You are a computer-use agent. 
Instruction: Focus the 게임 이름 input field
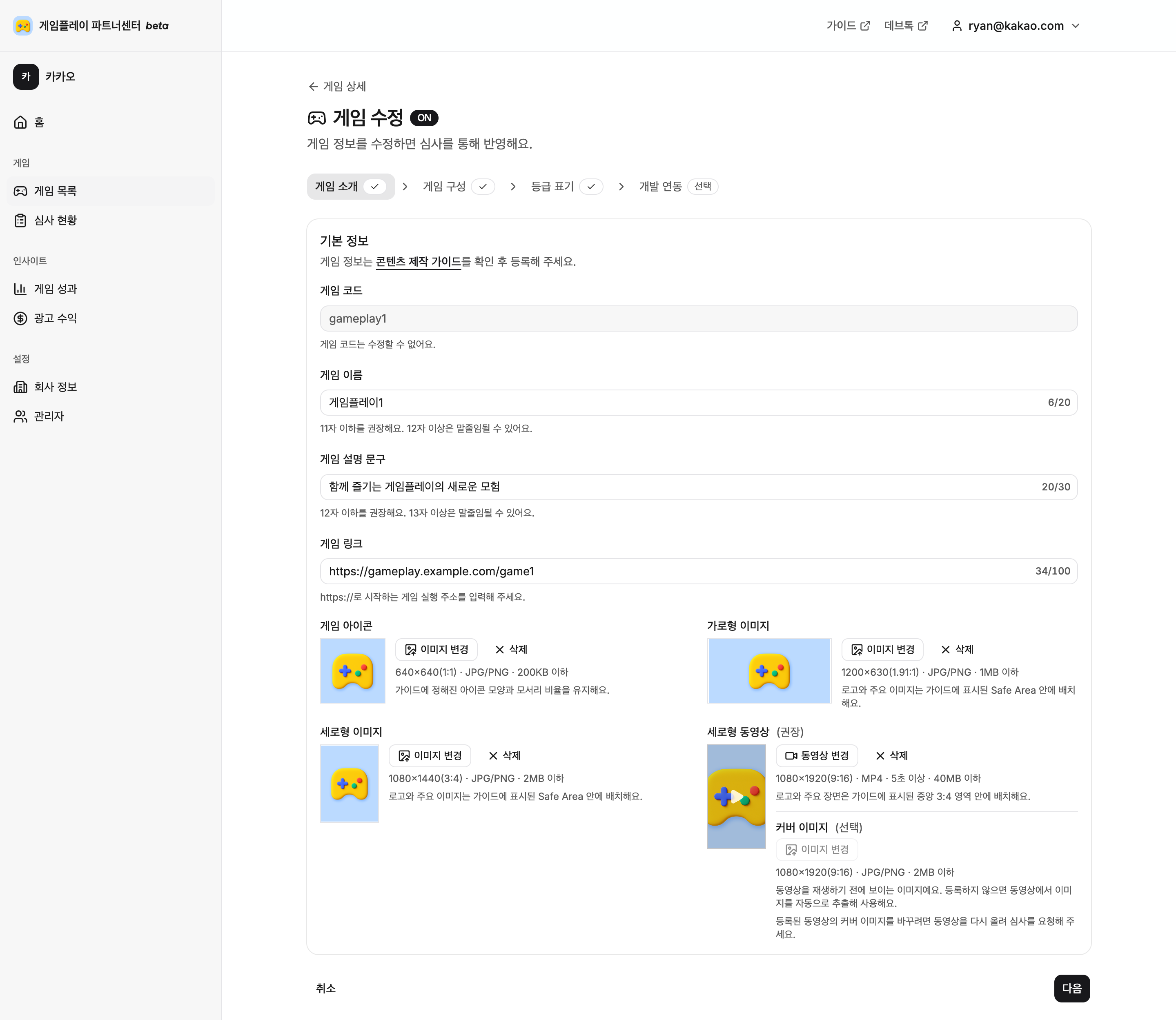click(698, 403)
